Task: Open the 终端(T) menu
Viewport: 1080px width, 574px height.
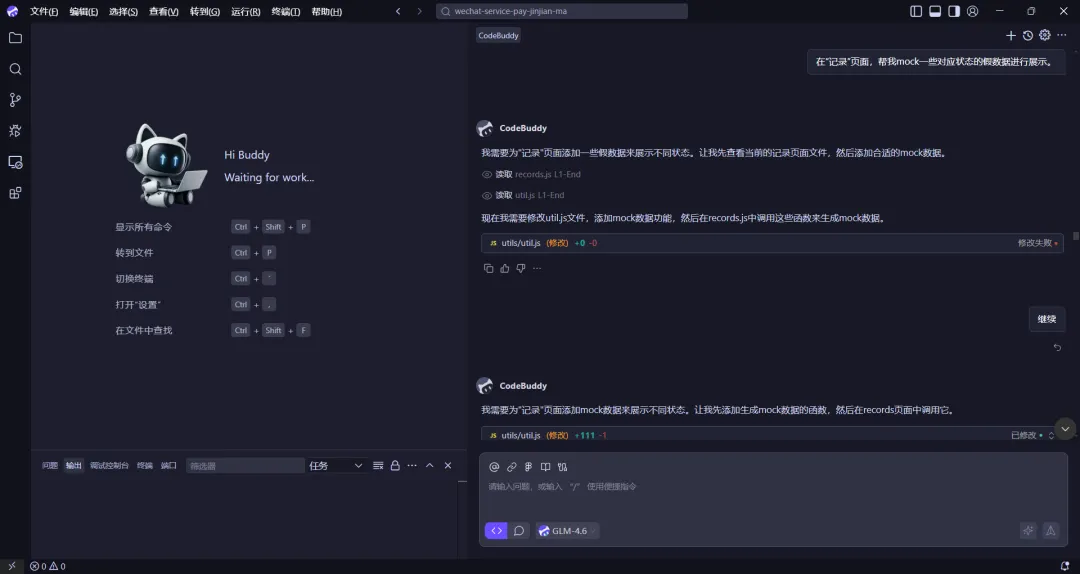Action: pyautogui.click(x=286, y=12)
